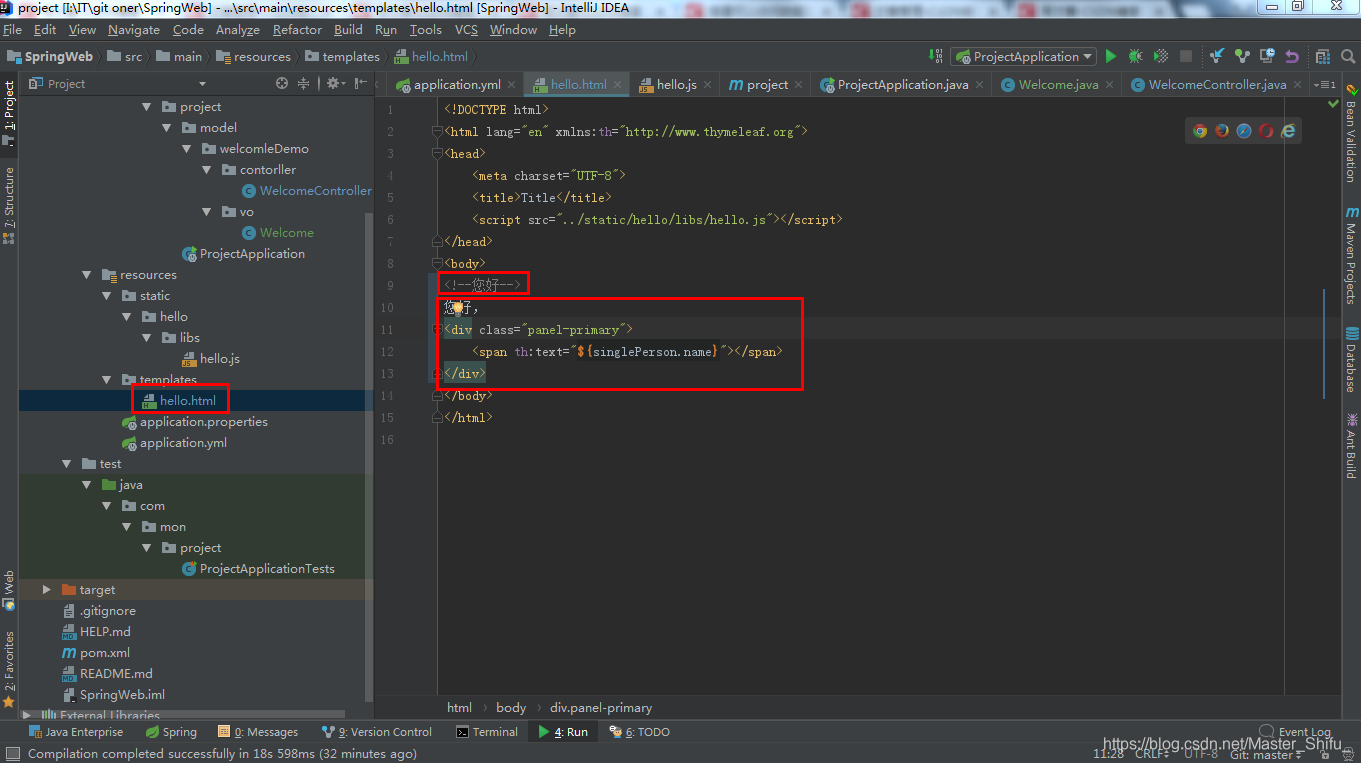This screenshot has height=763, width=1361.
Task: Click the Build project arrow icon
Action: click(936, 57)
